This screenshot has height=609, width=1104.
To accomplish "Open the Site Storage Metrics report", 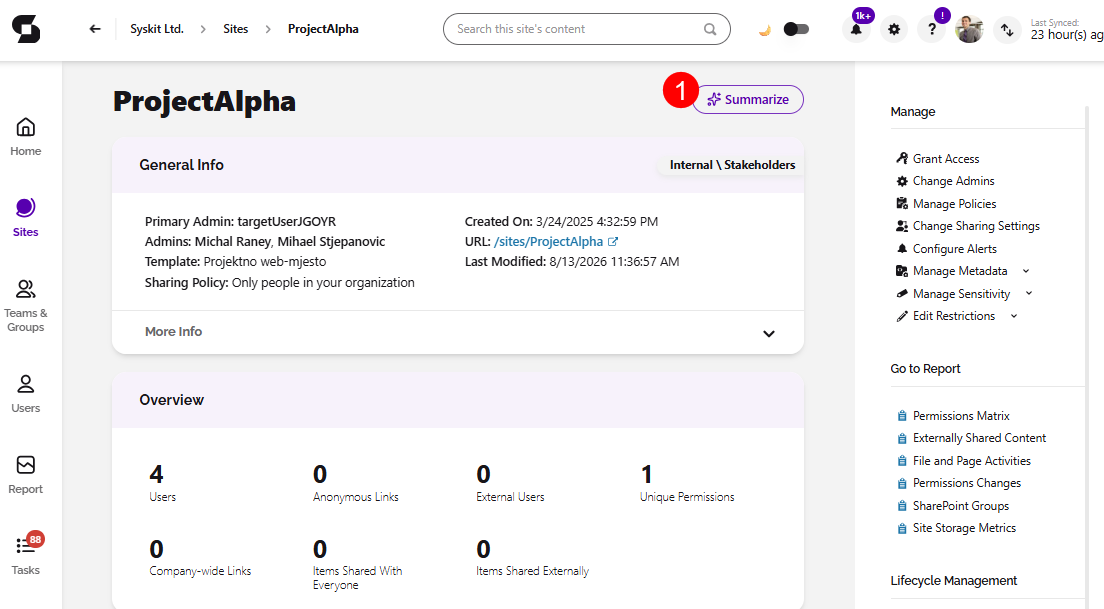I will (x=957, y=528).
